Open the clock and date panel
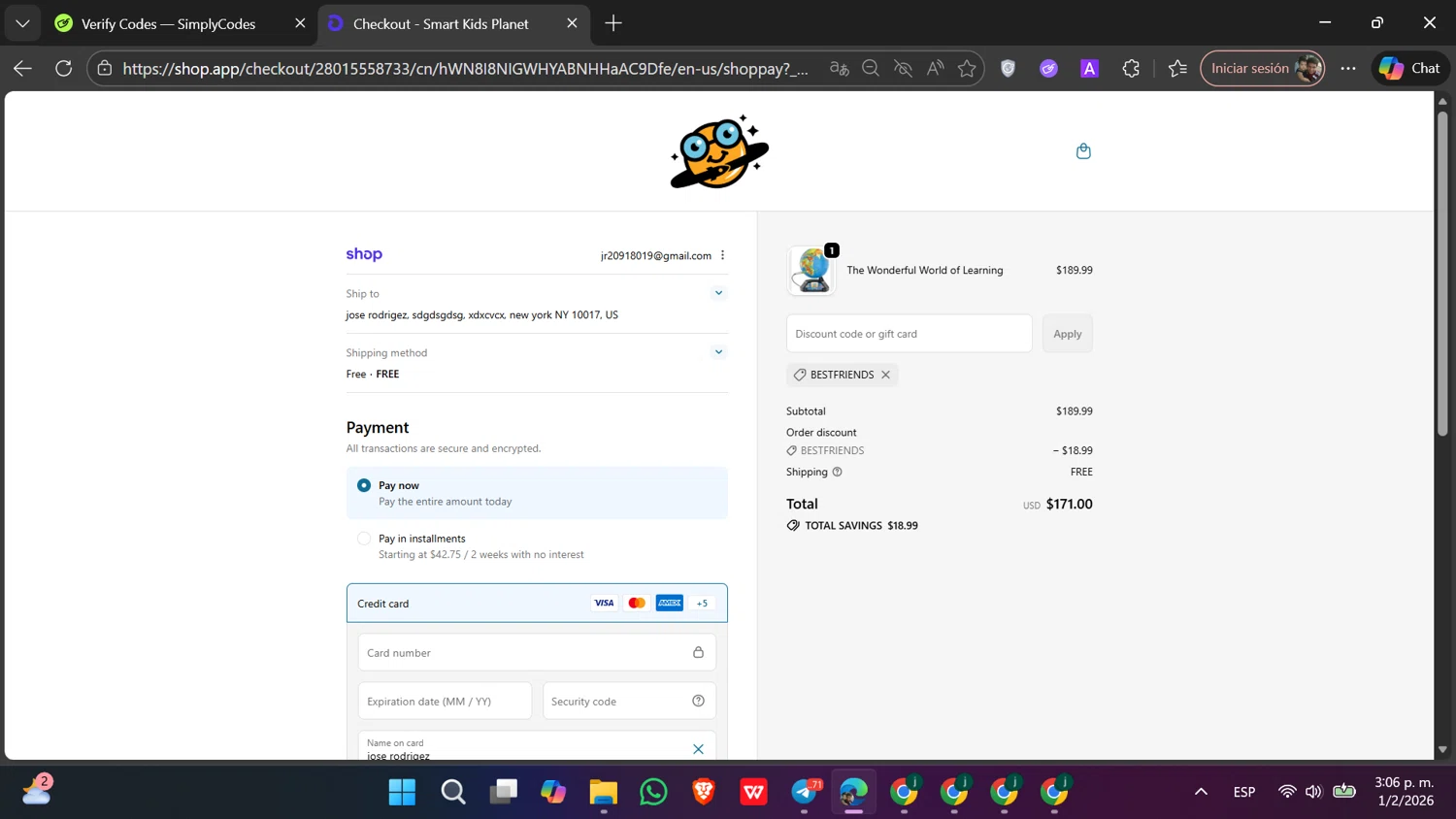Screen dimensions: 1456x819 (1404, 792)
